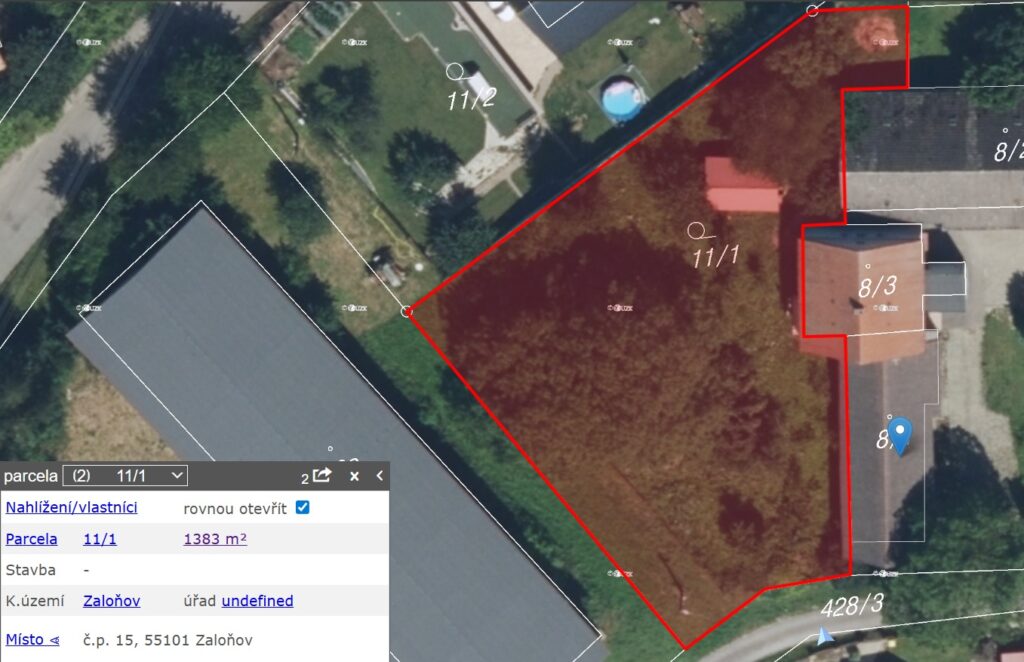Open the Nahlížení/vlastníci link

coord(71,507)
